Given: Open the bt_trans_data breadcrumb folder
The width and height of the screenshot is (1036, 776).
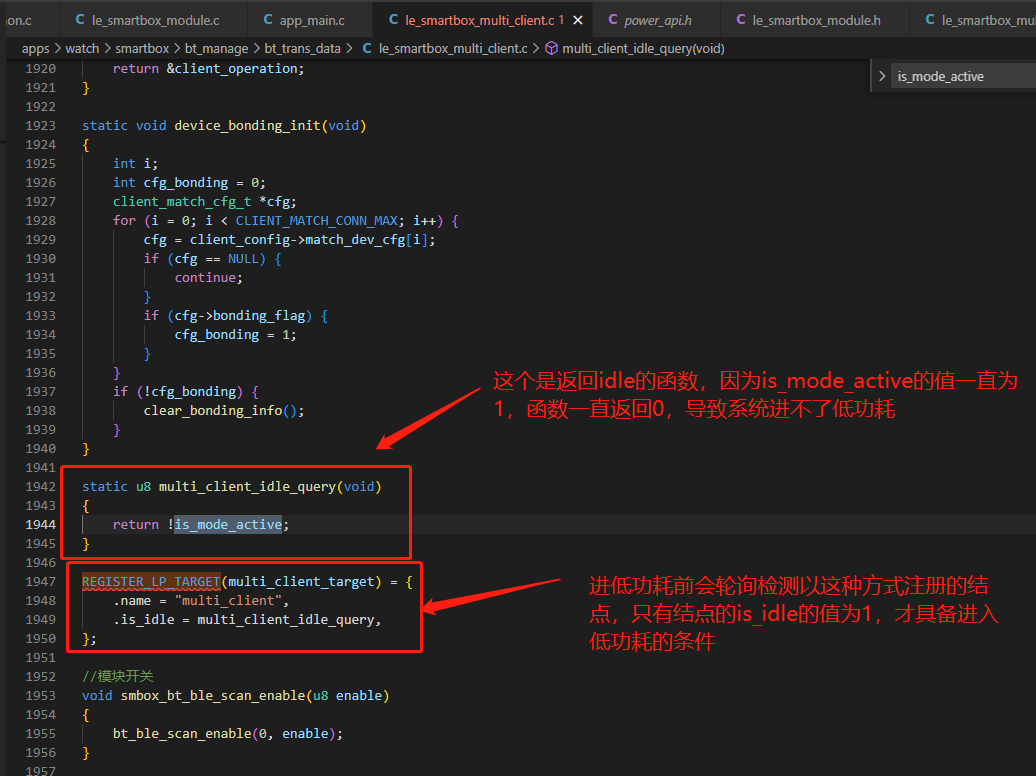Looking at the screenshot, I should pyautogui.click(x=303, y=48).
